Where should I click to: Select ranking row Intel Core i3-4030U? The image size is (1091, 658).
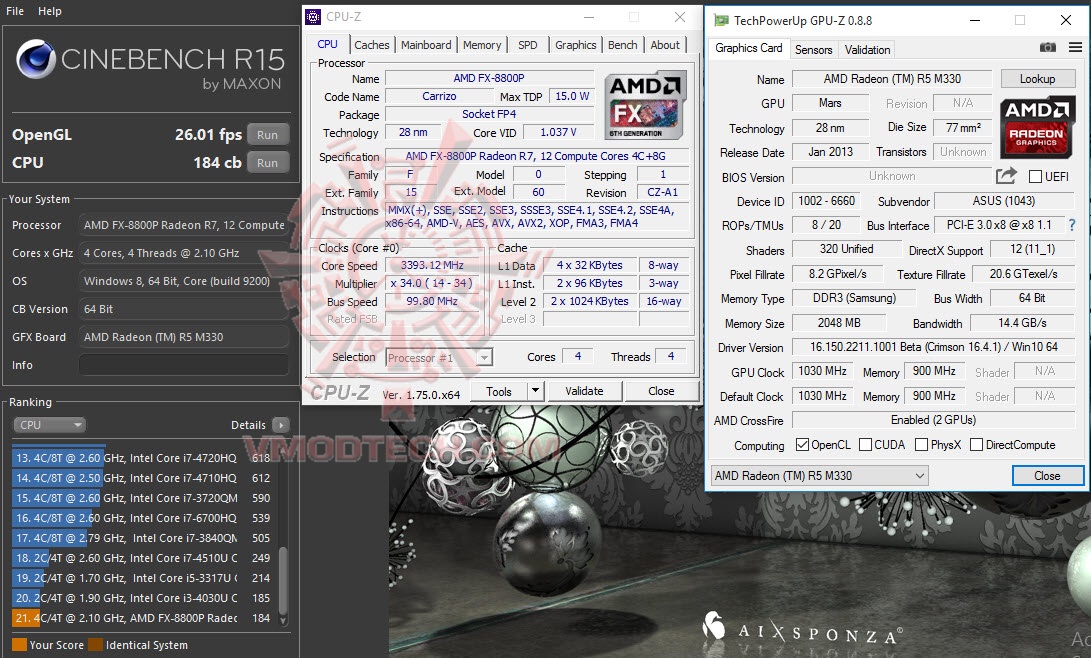142,597
